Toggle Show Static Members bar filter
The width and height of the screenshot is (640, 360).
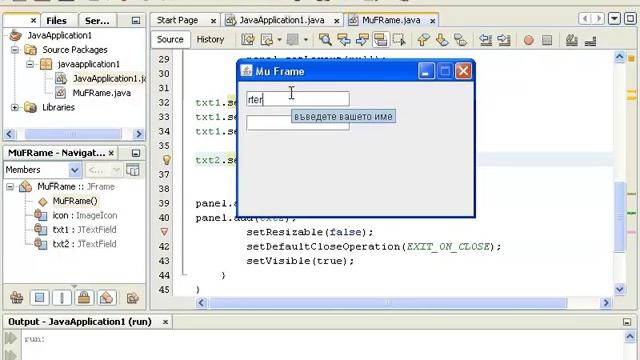coord(62,298)
